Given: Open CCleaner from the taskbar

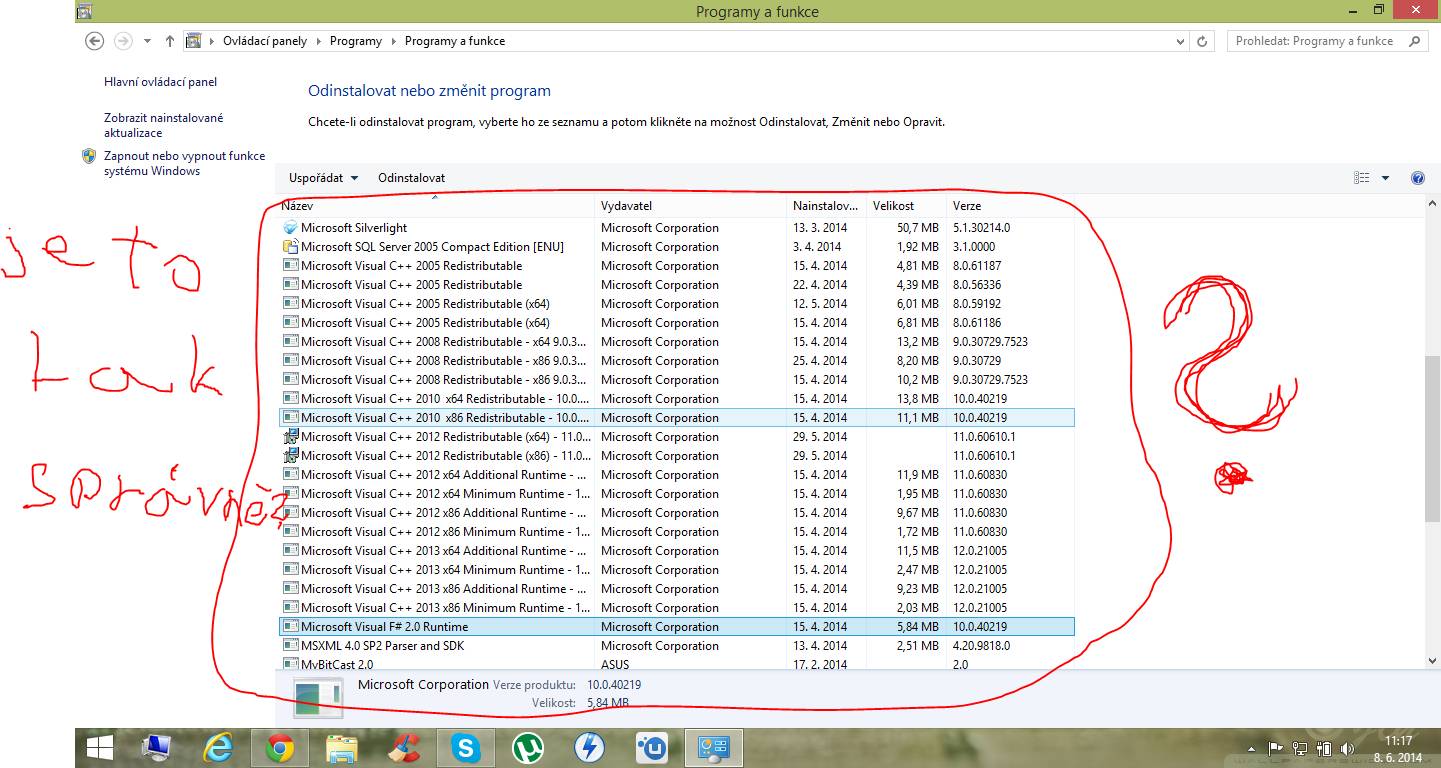Looking at the screenshot, I should tap(403, 748).
